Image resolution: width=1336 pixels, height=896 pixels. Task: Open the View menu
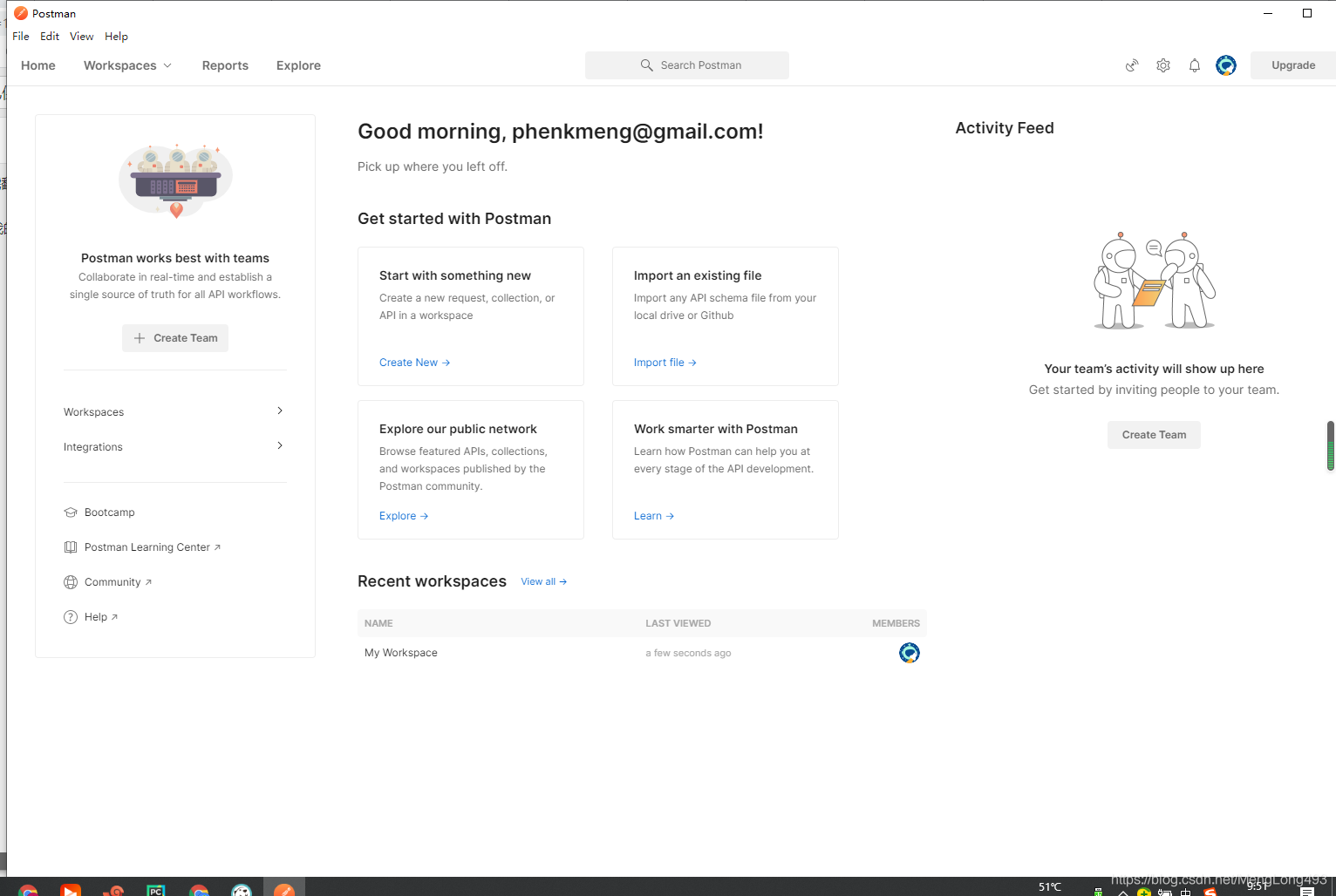click(x=82, y=37)
